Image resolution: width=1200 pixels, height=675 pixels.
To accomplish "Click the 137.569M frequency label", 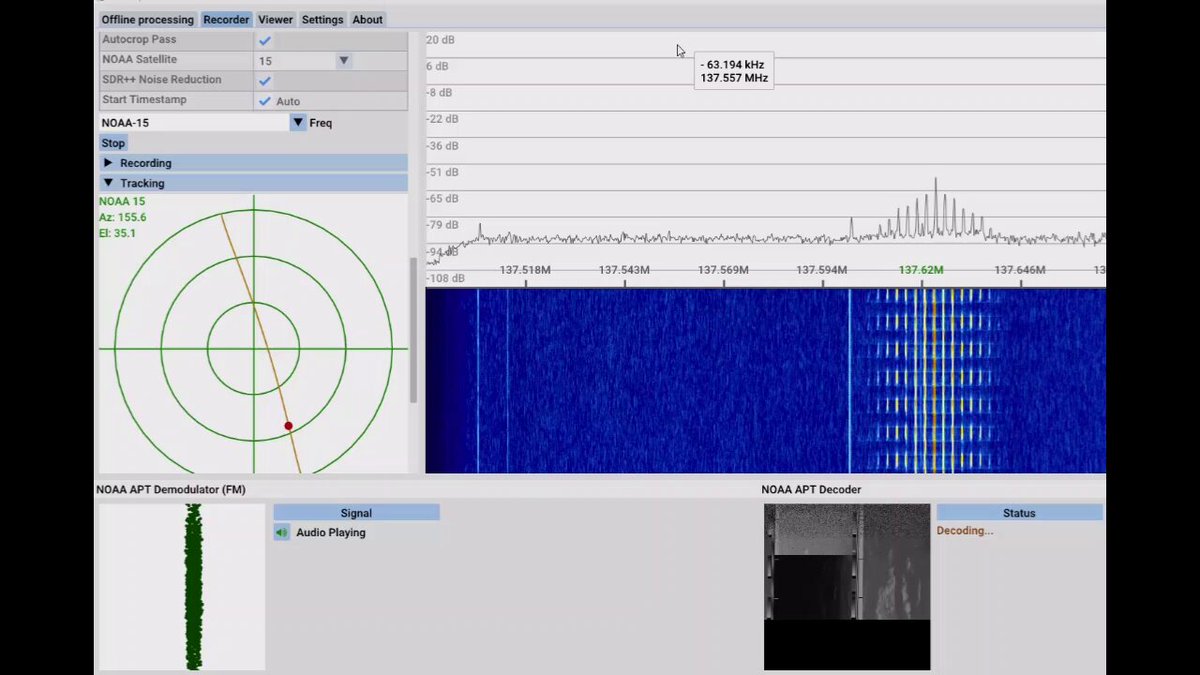I will tap(723, 270).
